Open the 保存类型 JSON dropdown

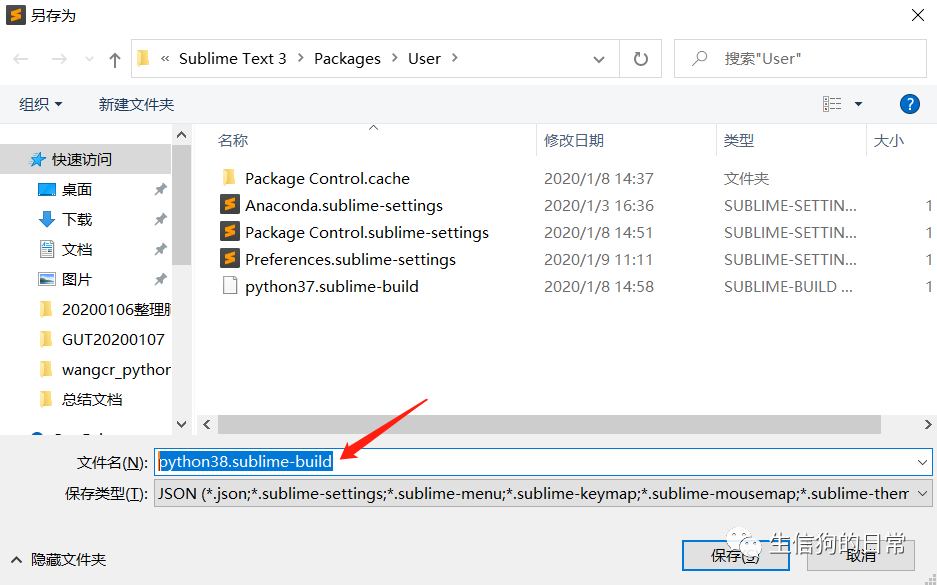pyautogui.click(x=543, y=494)
